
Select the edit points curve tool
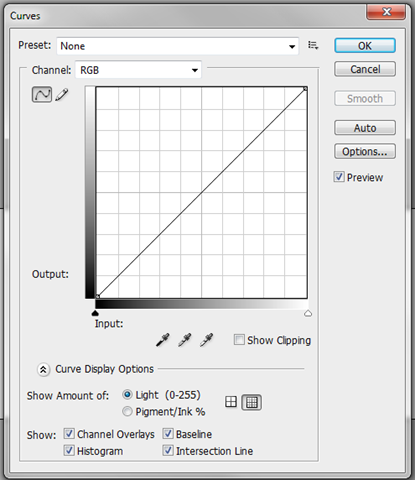[42, 95]
